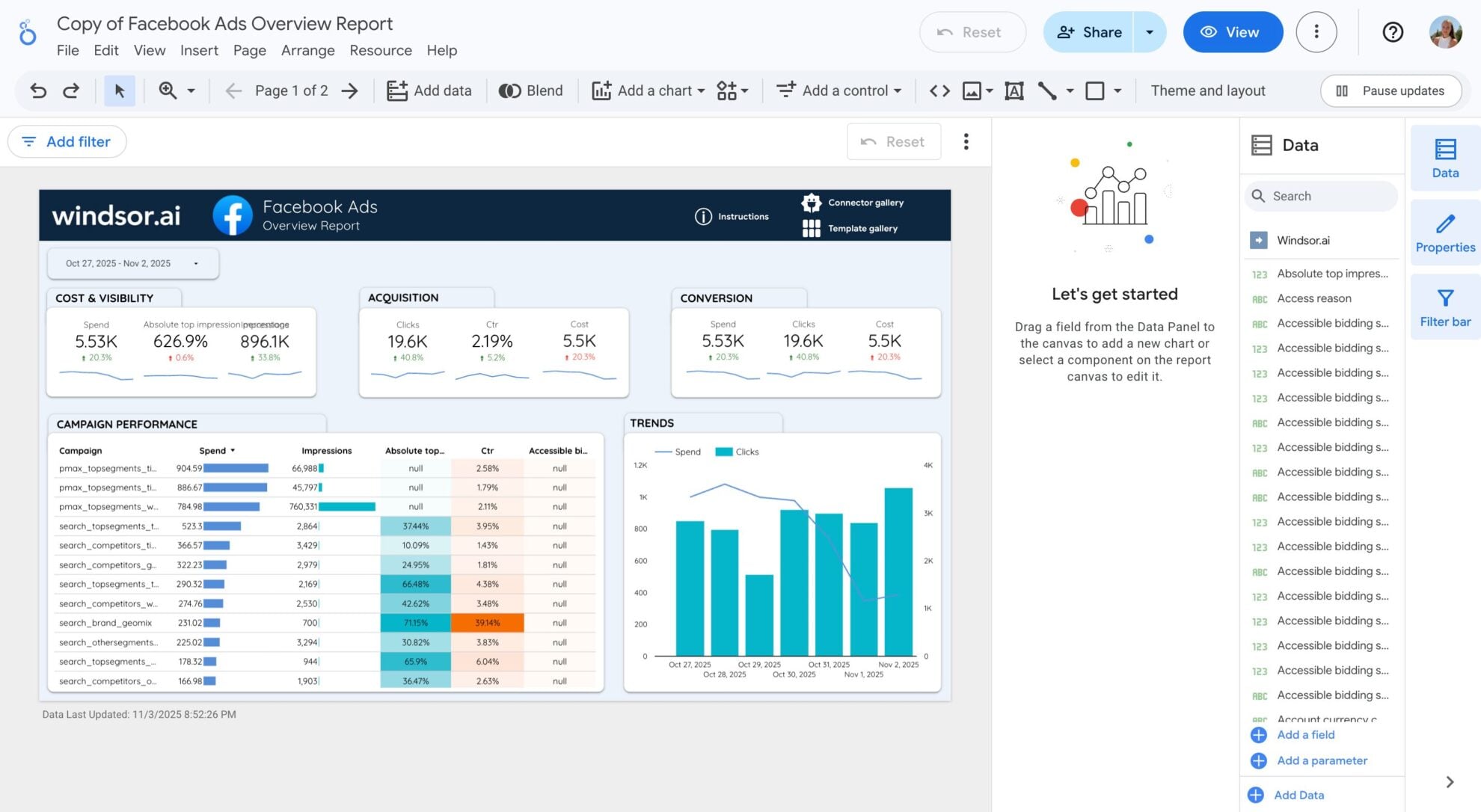
Task: Click the redo arrow icon
Action: point(71,90)
